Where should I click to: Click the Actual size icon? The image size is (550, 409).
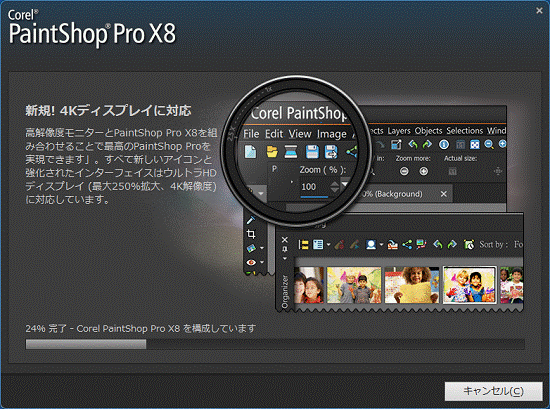pos(452,172)
